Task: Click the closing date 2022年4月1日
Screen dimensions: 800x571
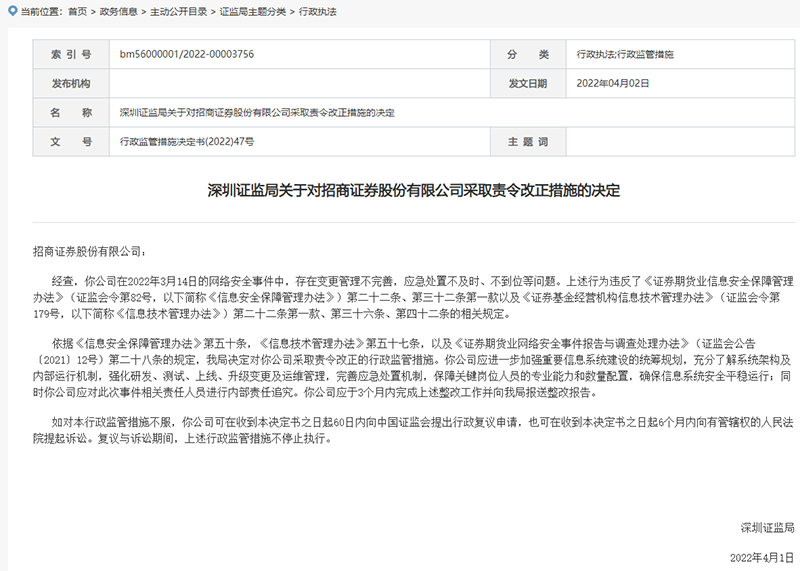Action: point(762,558)
